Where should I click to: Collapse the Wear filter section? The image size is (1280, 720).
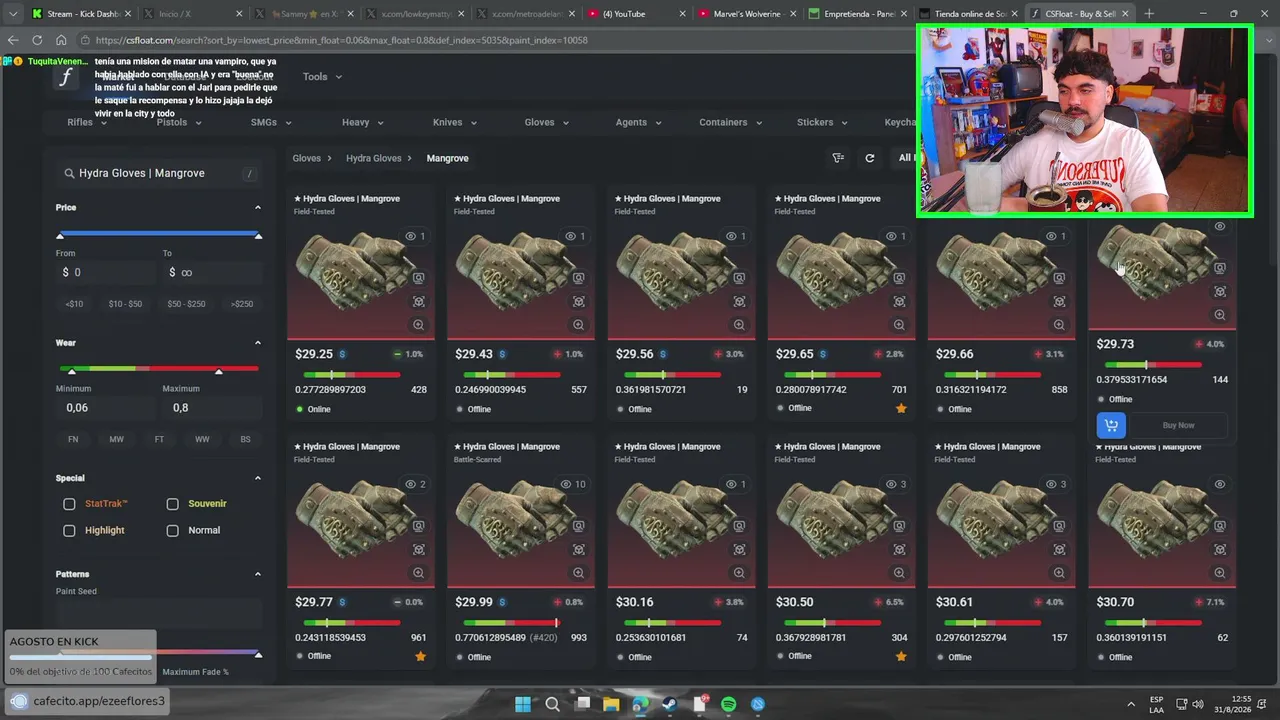point(258,343)
